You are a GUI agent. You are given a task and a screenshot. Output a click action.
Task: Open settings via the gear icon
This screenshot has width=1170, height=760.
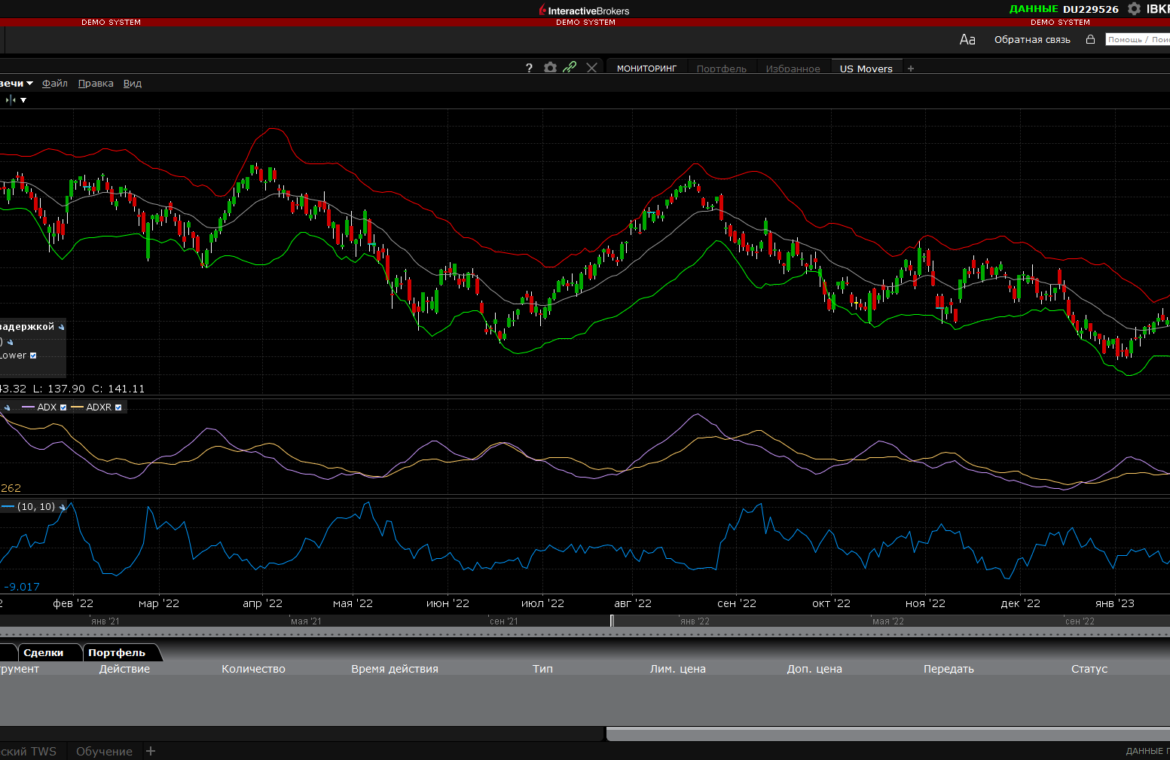coord(1133,9)
